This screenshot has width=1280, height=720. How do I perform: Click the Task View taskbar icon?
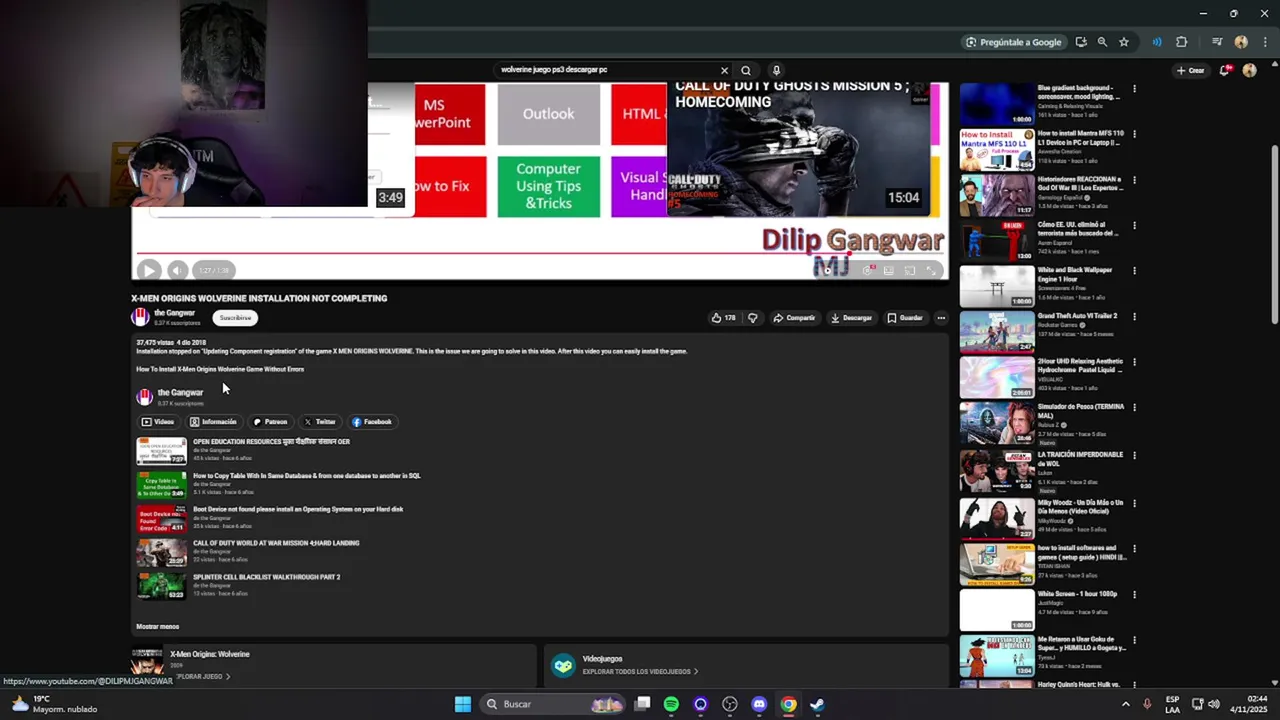[x=643, y=704]
